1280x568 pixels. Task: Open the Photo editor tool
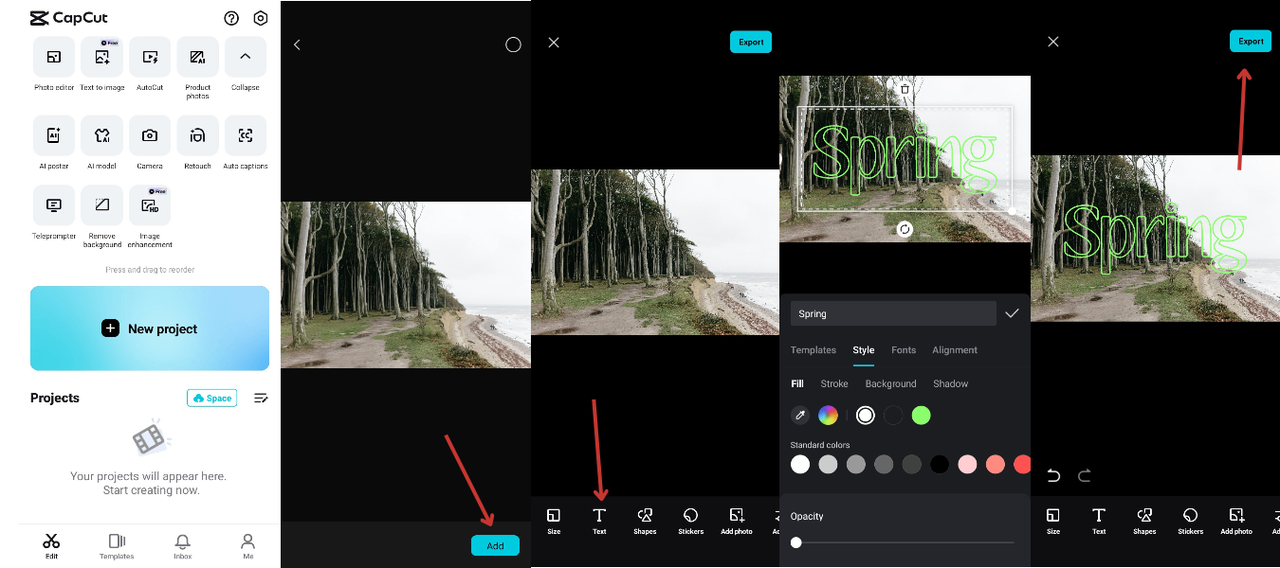[54, 57]
